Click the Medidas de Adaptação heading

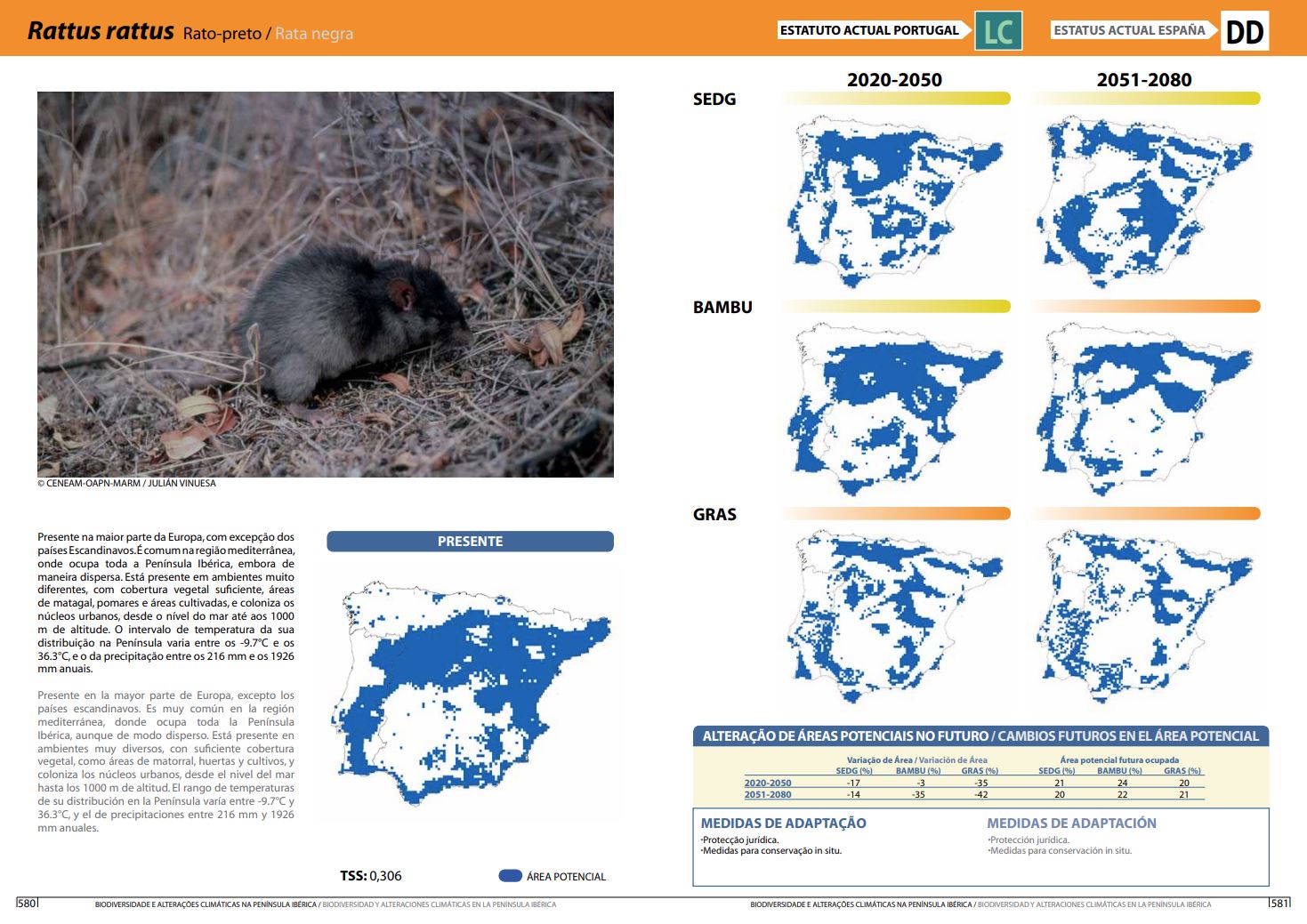coord(783,824)
